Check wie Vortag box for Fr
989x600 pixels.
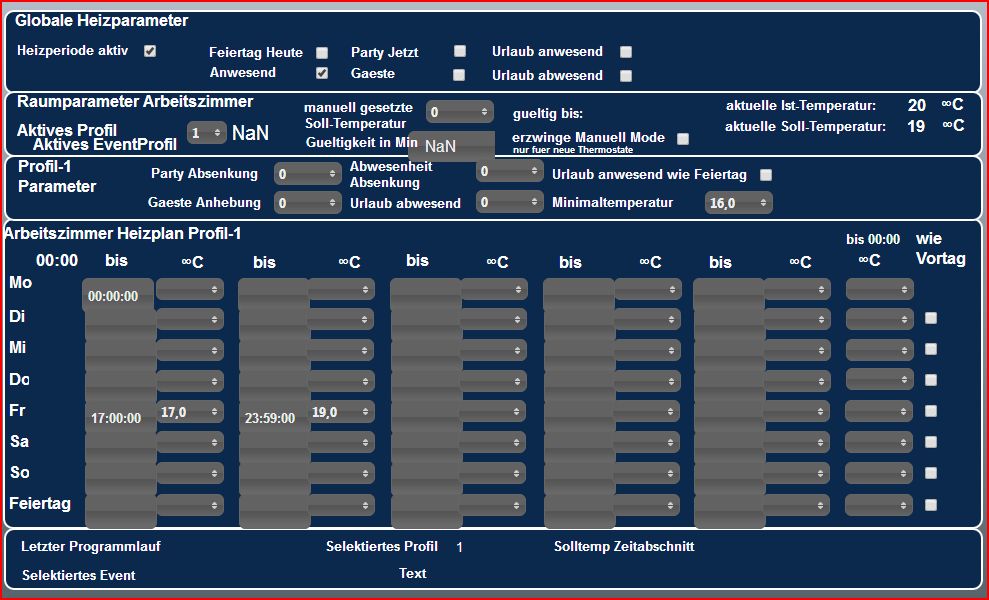coord(931,411)
